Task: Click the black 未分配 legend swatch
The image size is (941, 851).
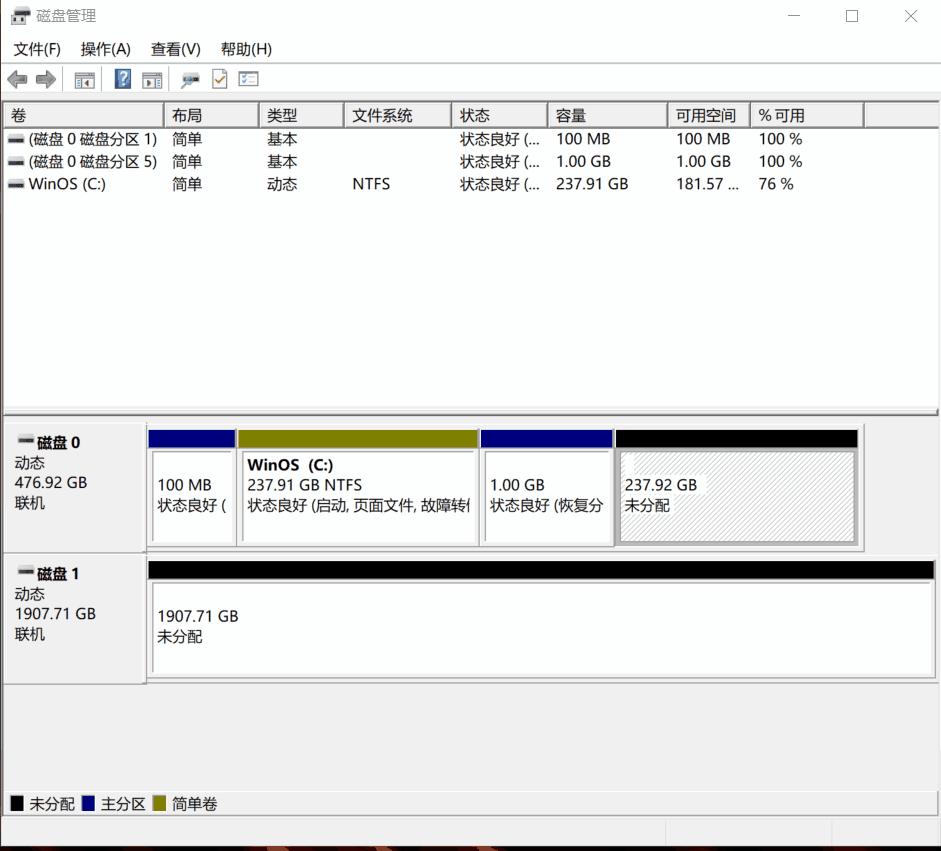Action: (x=17, y=804)
